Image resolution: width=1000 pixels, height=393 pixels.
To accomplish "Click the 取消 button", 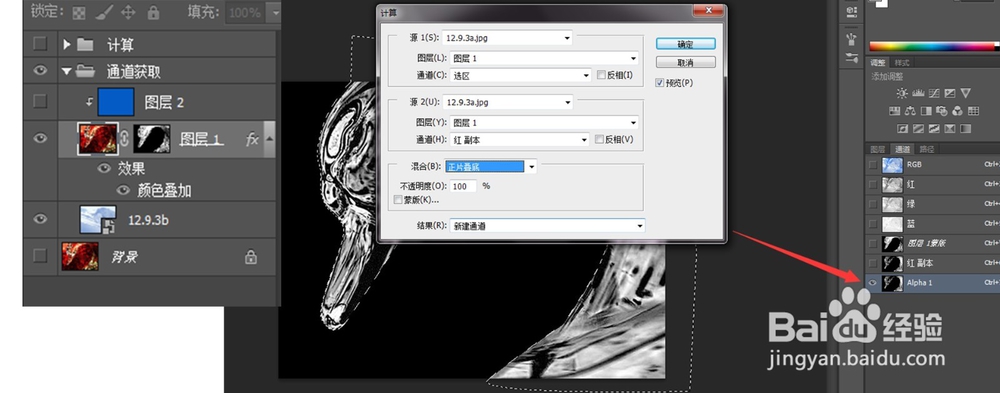I will pyautogui.click(x=686, y=63).
